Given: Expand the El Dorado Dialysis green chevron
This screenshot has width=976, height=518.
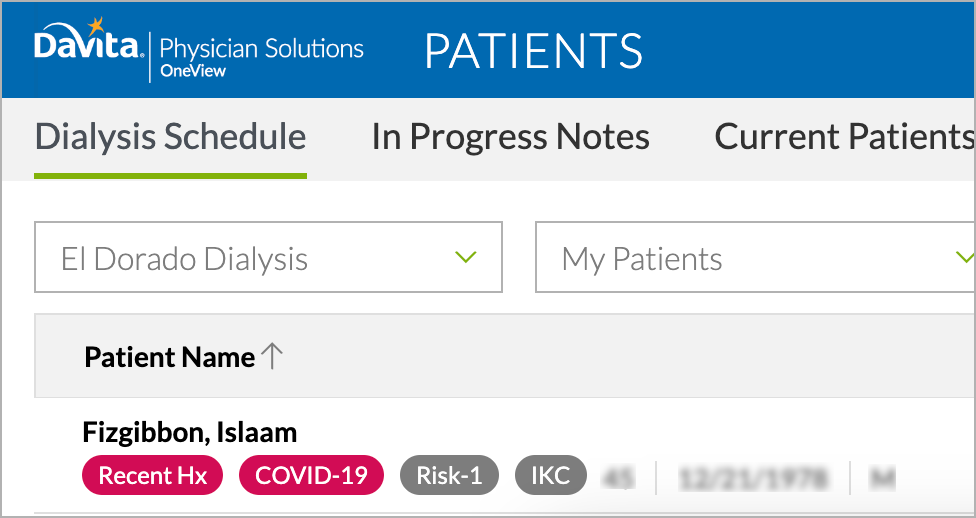Looking at the screenshot, I should [x=466, y=257].
